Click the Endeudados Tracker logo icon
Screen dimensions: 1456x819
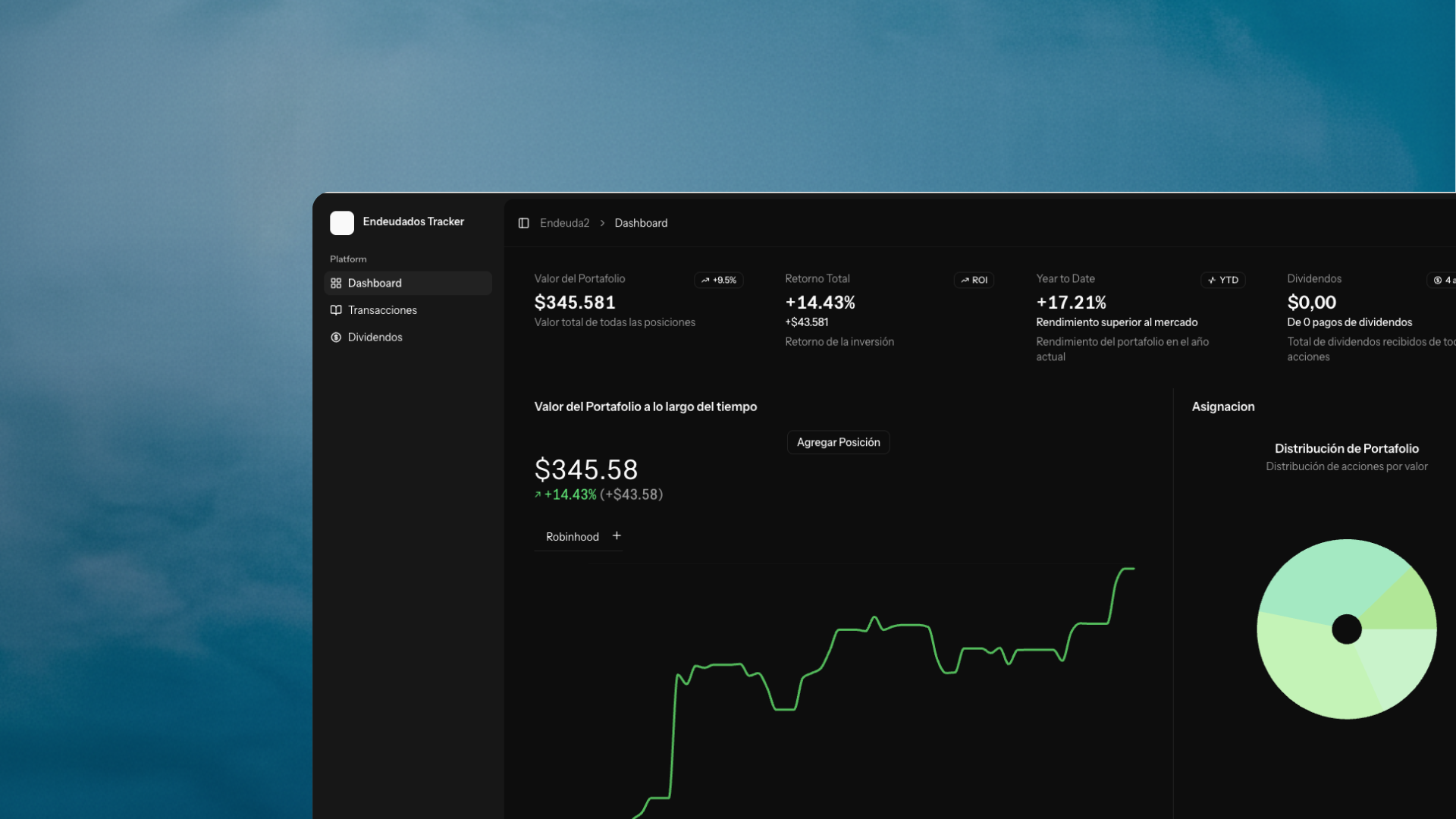[342, 223]
